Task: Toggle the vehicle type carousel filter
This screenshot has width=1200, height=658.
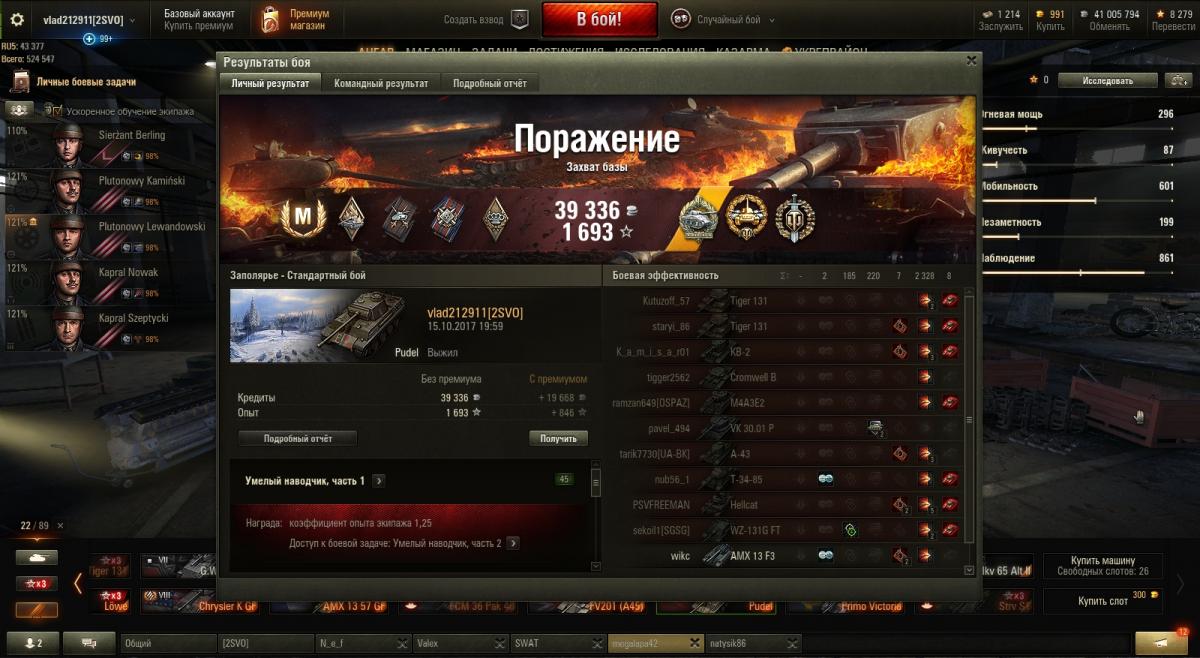Action: click(x=36, y=558)
